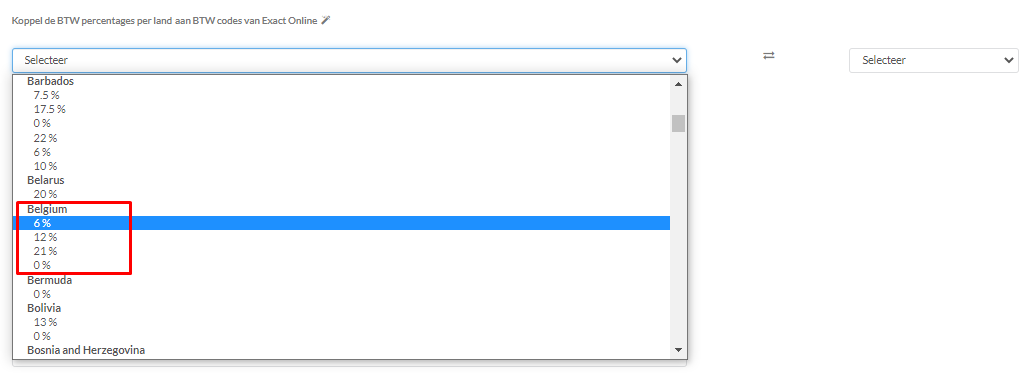Viewport: 1031px width, 386px height.
Task: Click the scroll up arrow of list
Action: pos(678,83)
